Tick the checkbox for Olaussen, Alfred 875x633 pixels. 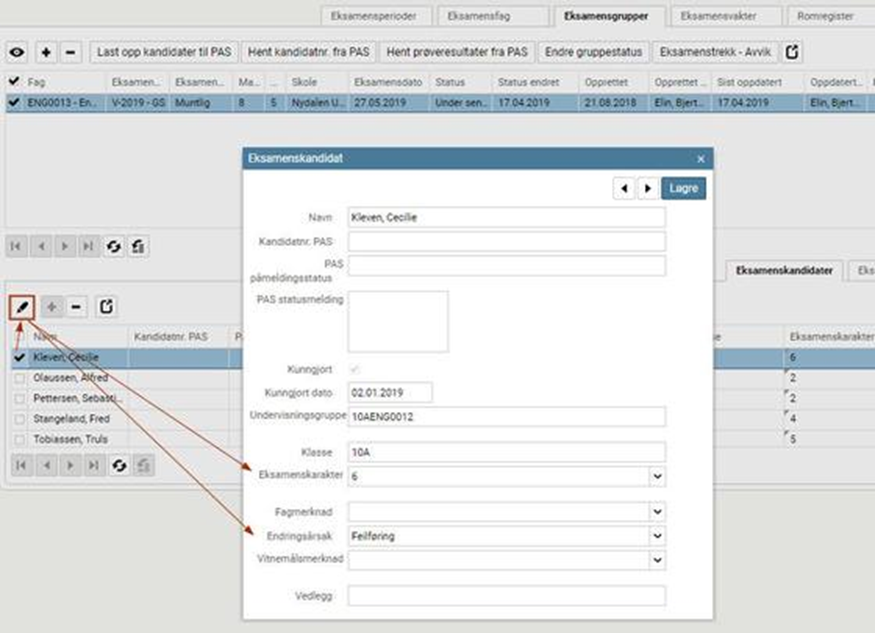pos(17,378)
